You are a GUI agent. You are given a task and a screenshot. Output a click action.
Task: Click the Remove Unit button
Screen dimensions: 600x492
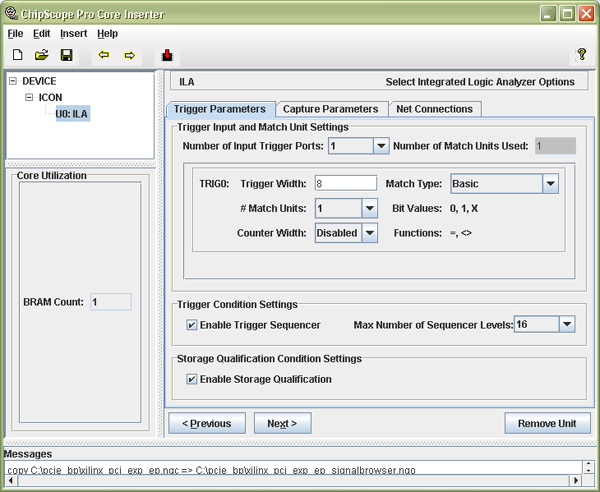[546, 423]
